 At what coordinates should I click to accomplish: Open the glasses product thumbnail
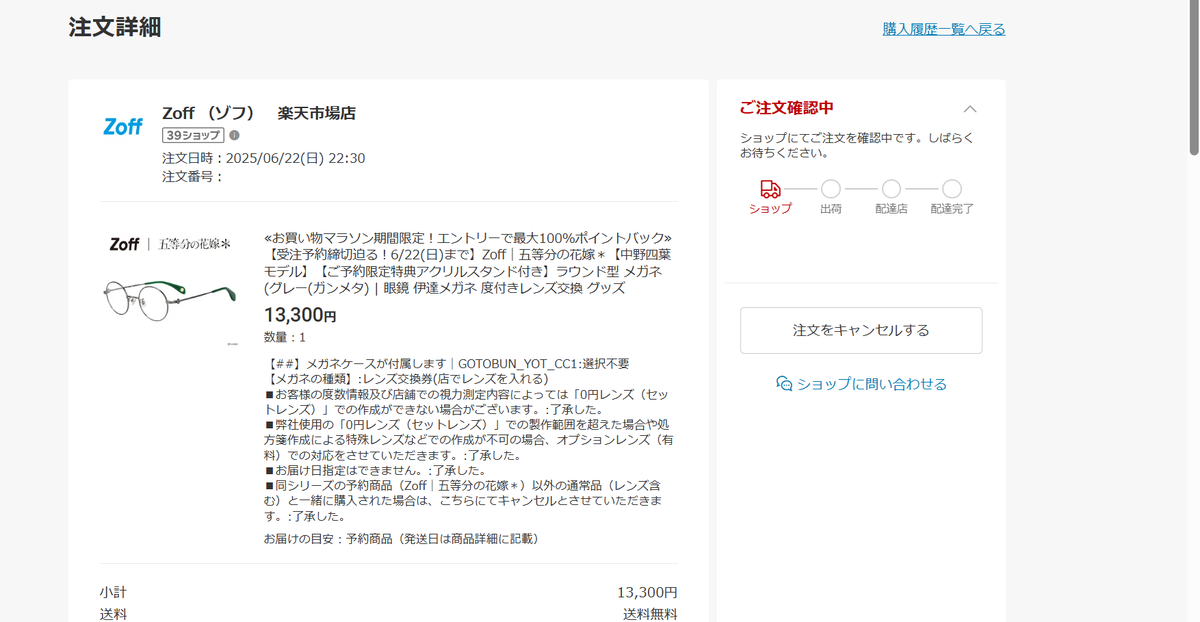click(170, 290)
